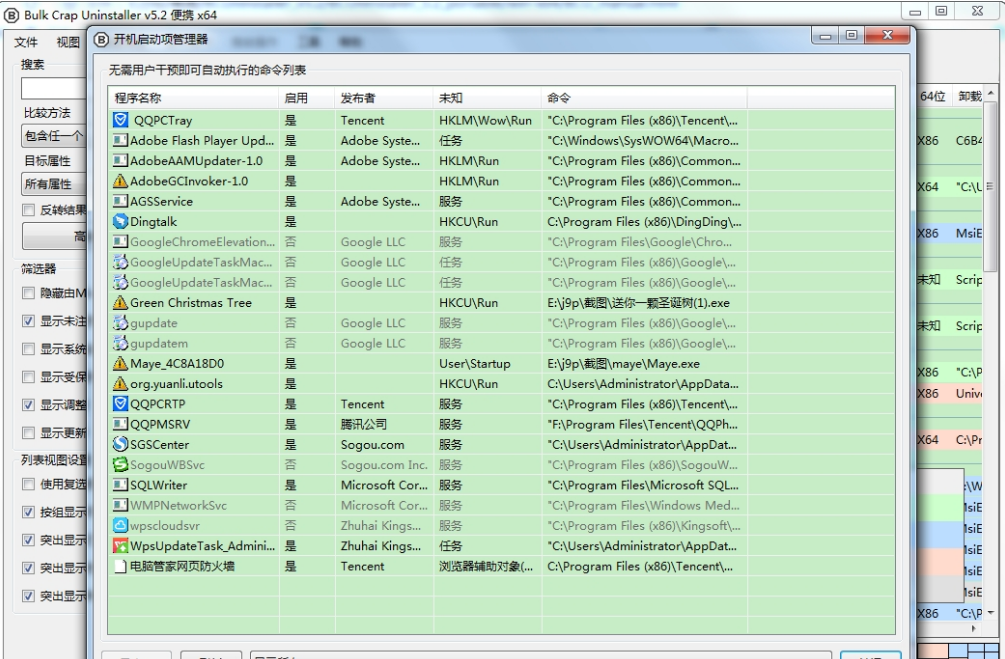This screenshot has width=1005, height=659.
Task: Toggle the 显示未注... filter checkbox
Action: pos(28,321)
